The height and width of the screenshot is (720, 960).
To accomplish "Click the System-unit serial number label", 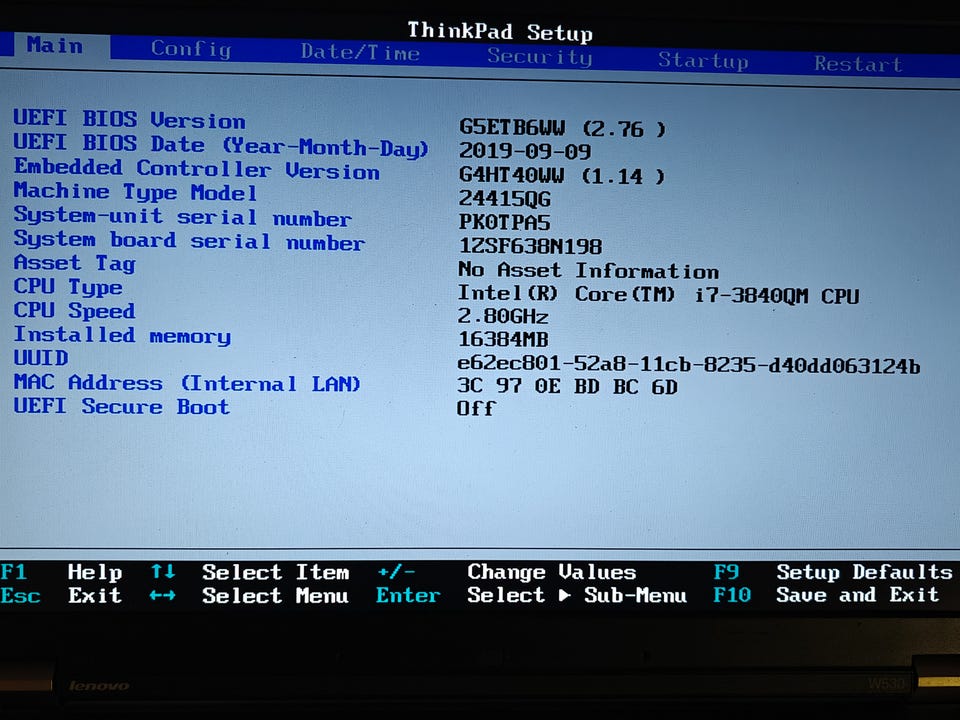I will [x=182, y=216].
